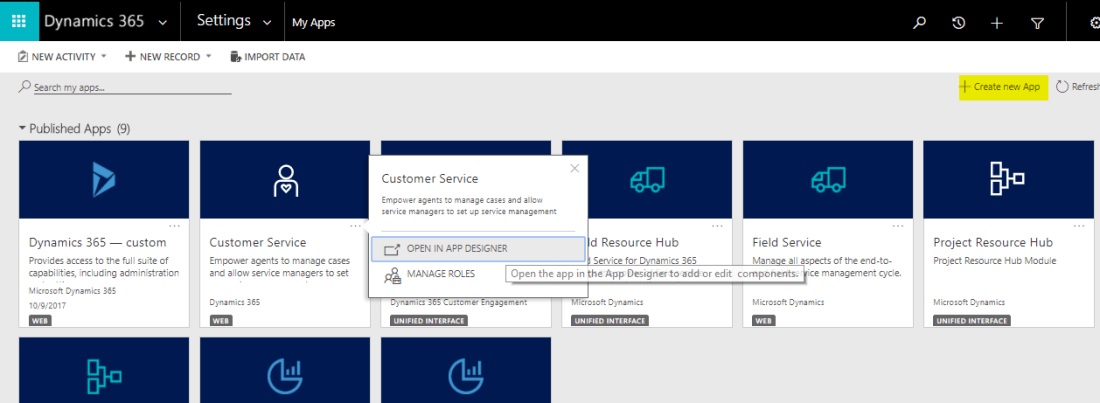Click the plus quick create icon

pos(996,22)
